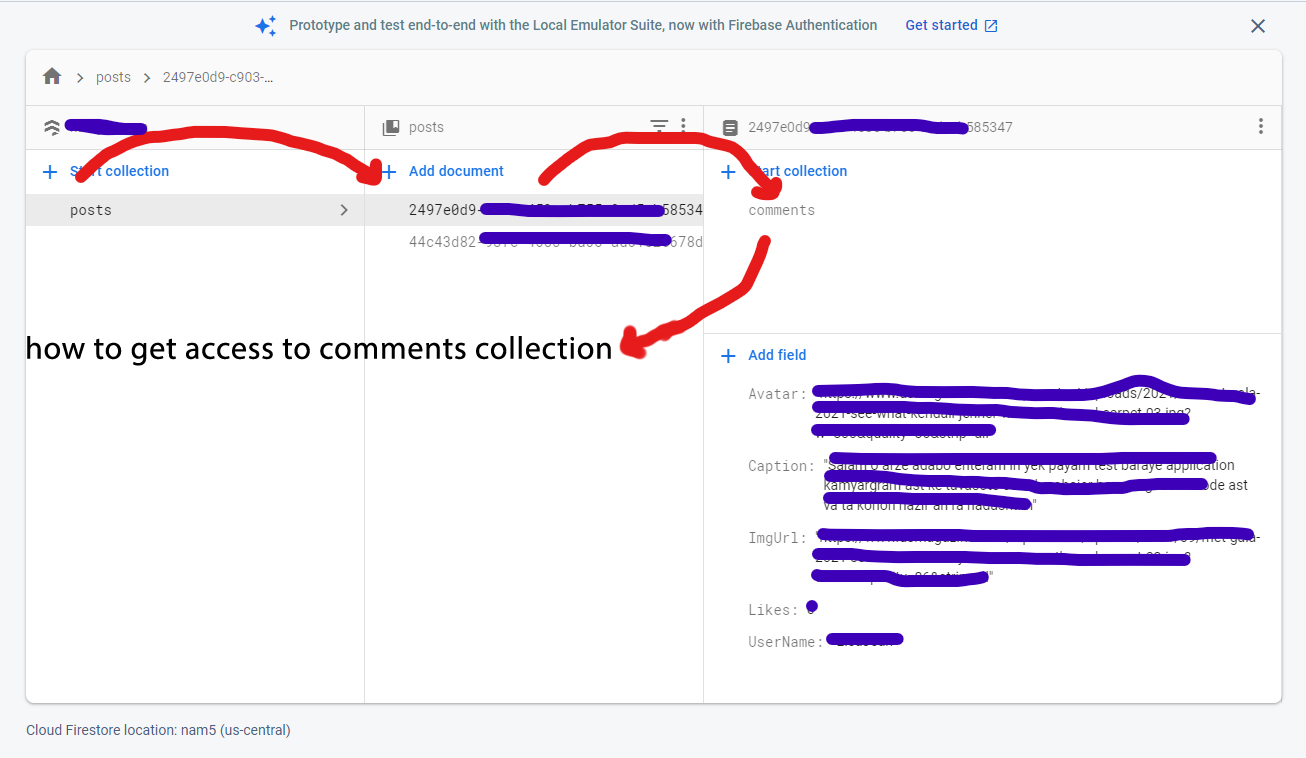The image size is (1306, 758).
Task: Click the database root icon in first column
Action: pyautogui.click(x=52, y=127)
